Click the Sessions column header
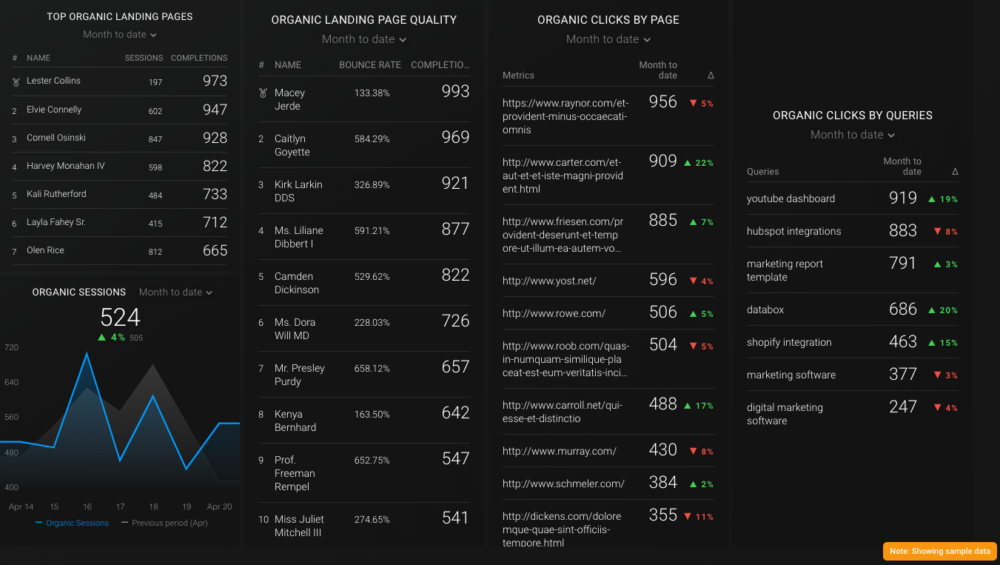The height and width of the screenshot is (565, 1000). [144, 58]
